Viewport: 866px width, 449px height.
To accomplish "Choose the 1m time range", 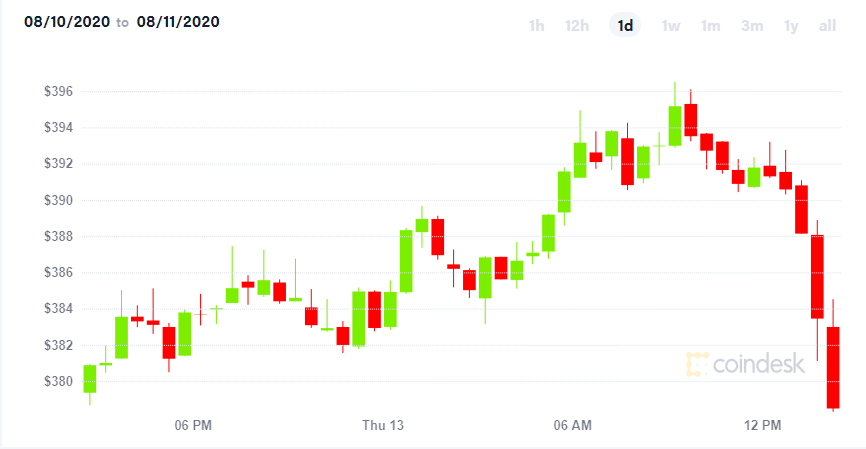I will pyautogui.click(x=710, y=26).
